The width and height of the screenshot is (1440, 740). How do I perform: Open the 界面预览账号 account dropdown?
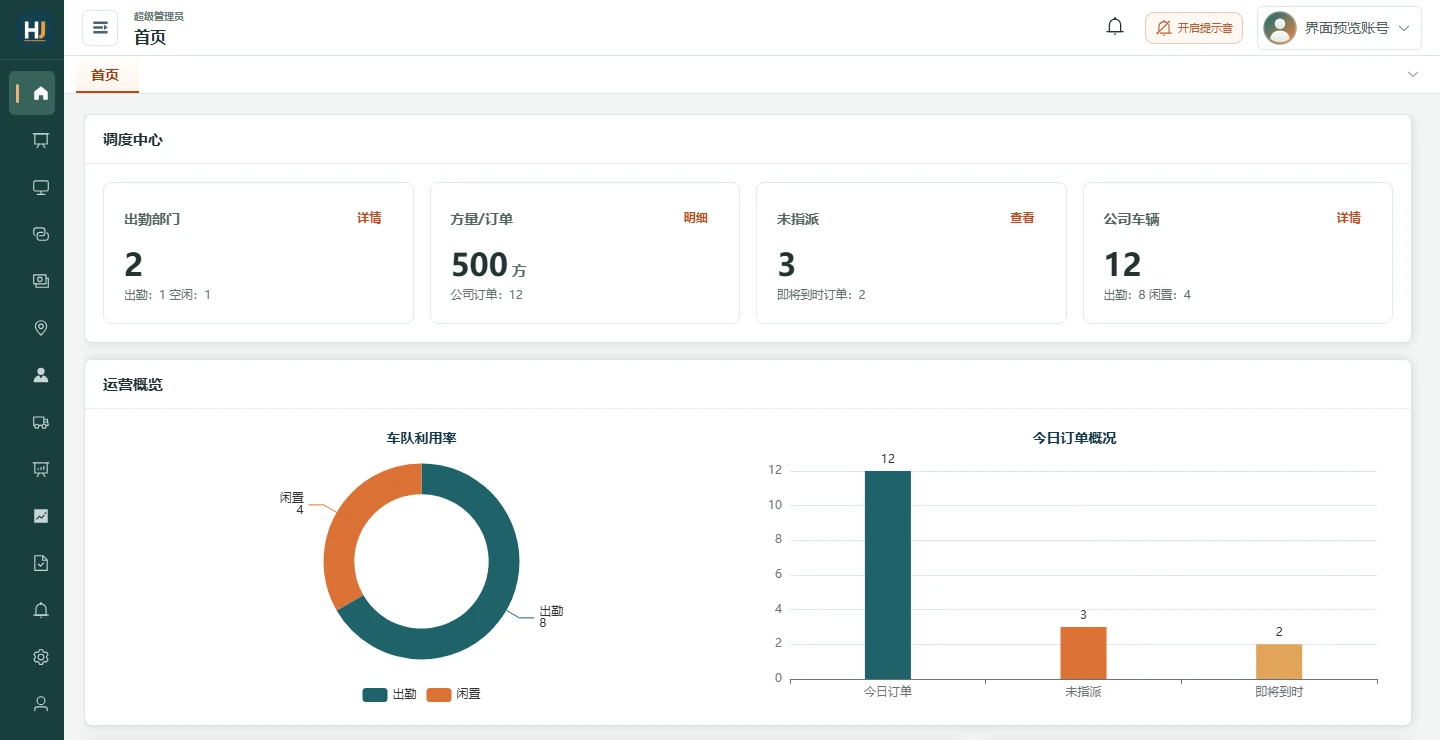click(1339, 28)
